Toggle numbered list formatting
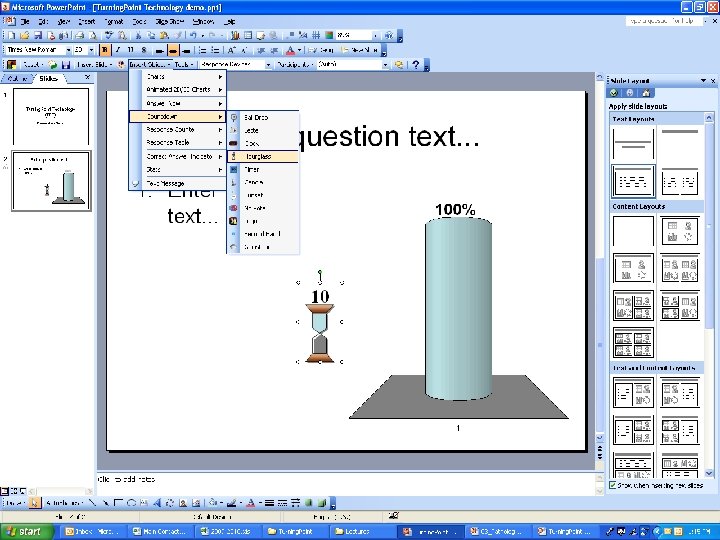This screenshot has width=720, height=540. pyautogui.click(x=202, y=50)
